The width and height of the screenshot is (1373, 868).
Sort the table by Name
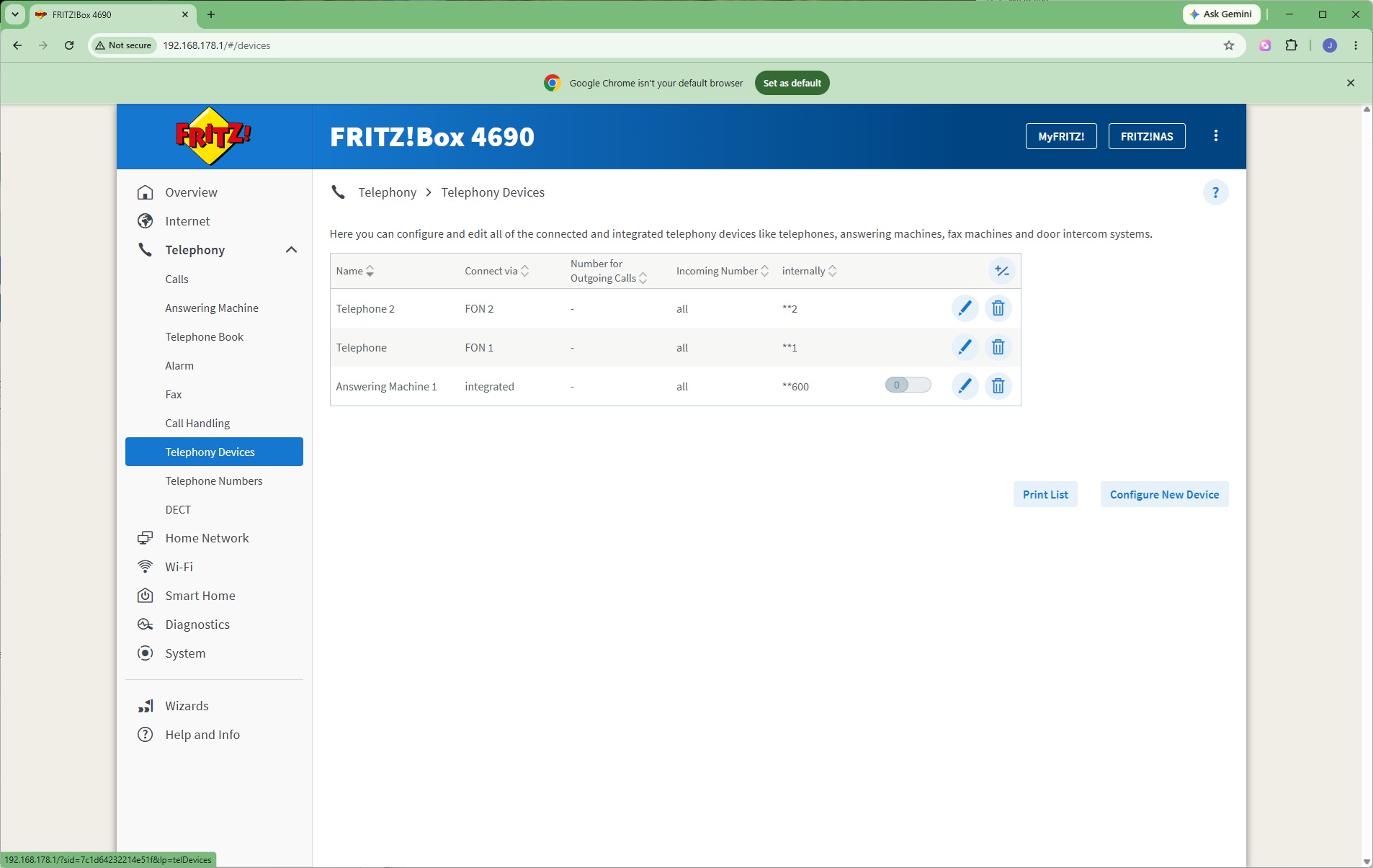click(370, 271)
